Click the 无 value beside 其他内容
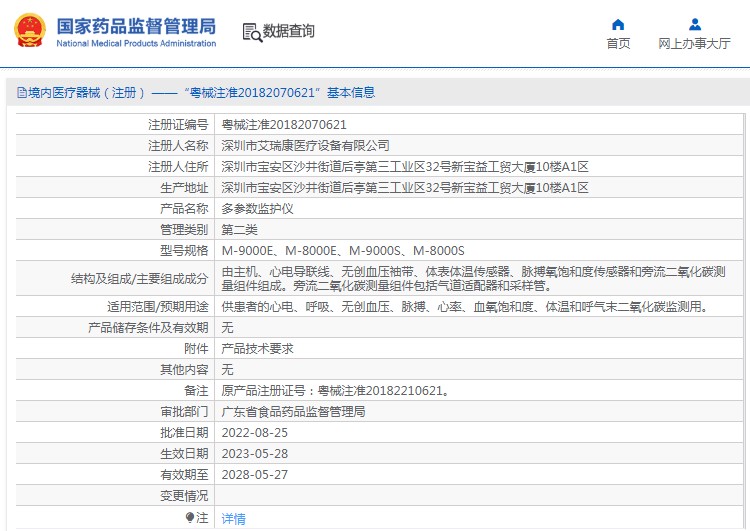 227,370
